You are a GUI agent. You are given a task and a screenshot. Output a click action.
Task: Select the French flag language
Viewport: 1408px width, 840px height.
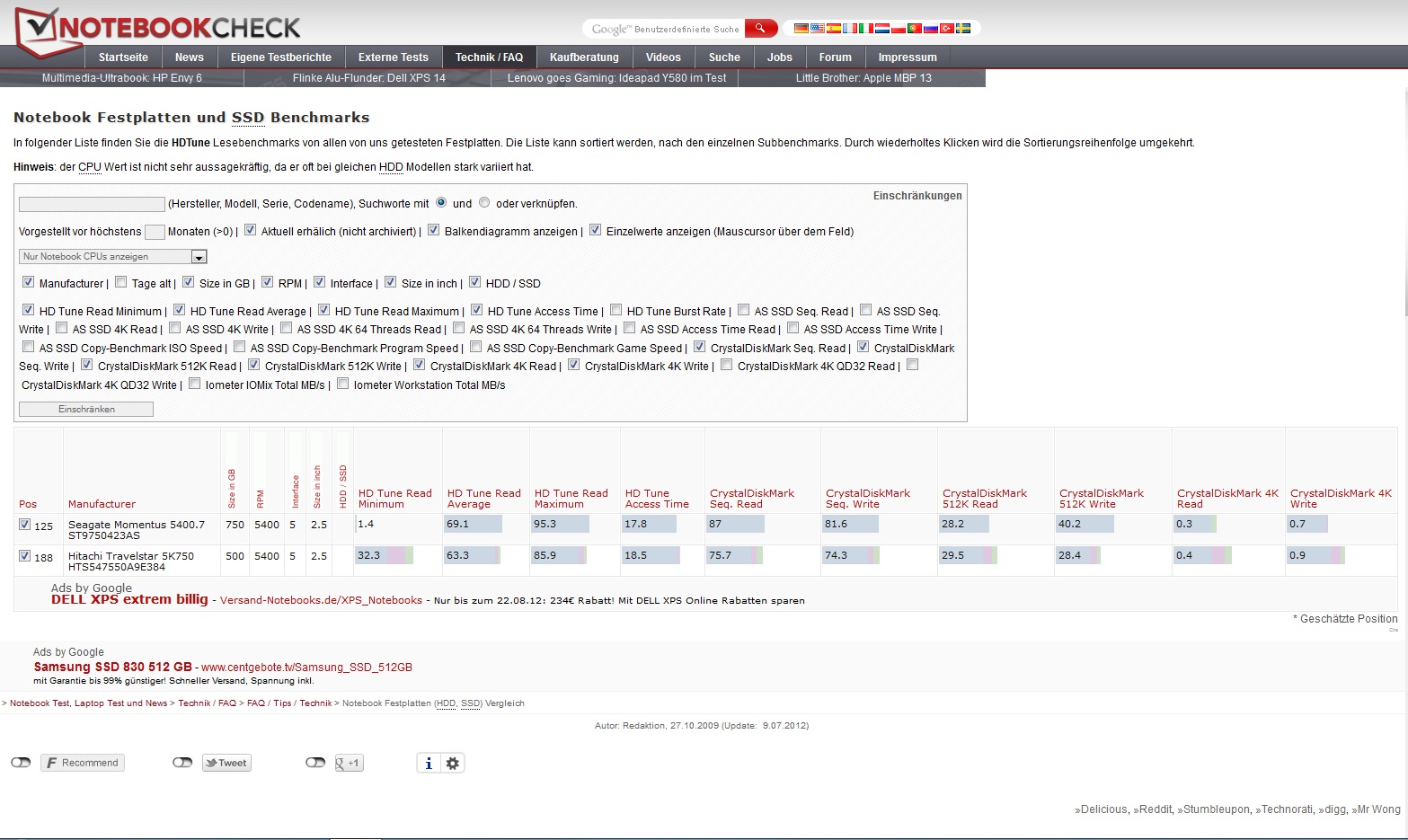pyautogui.click(x=850, y=29)
